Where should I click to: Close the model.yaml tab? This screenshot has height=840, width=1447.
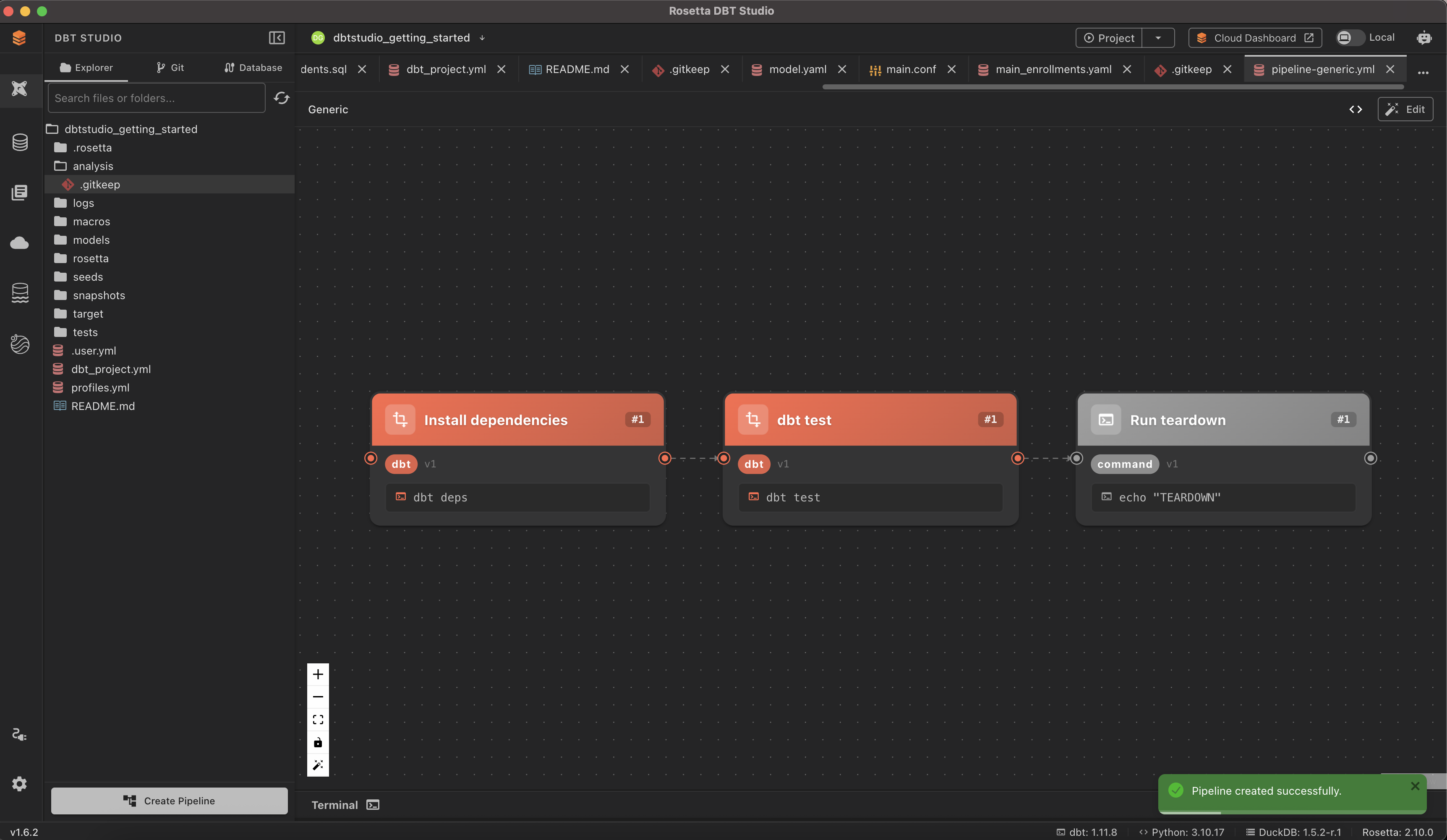[842, 70]
